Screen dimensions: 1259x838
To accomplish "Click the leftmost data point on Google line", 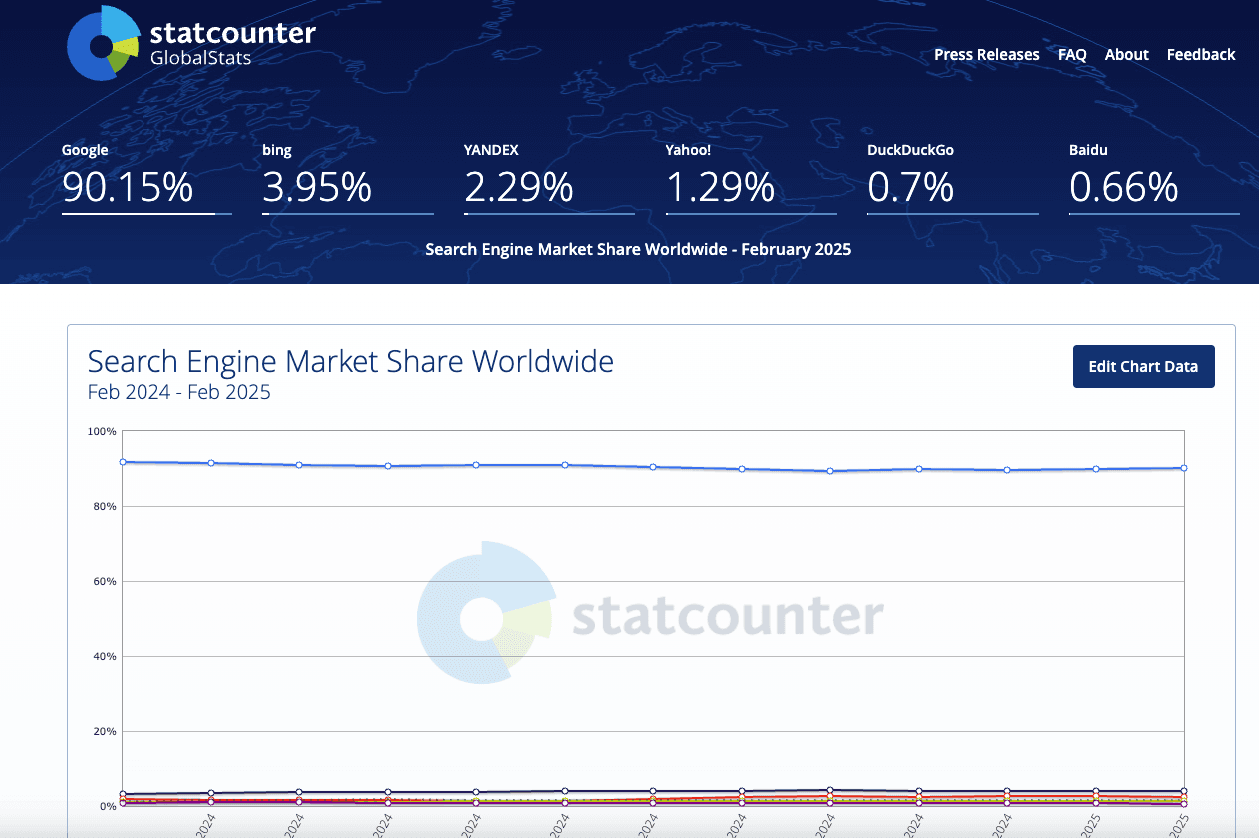I will (x=122, y=462).
